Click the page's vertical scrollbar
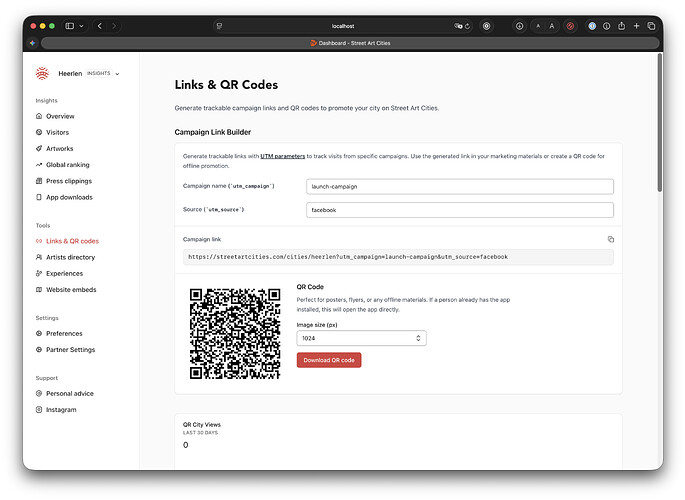 [658, 120]
